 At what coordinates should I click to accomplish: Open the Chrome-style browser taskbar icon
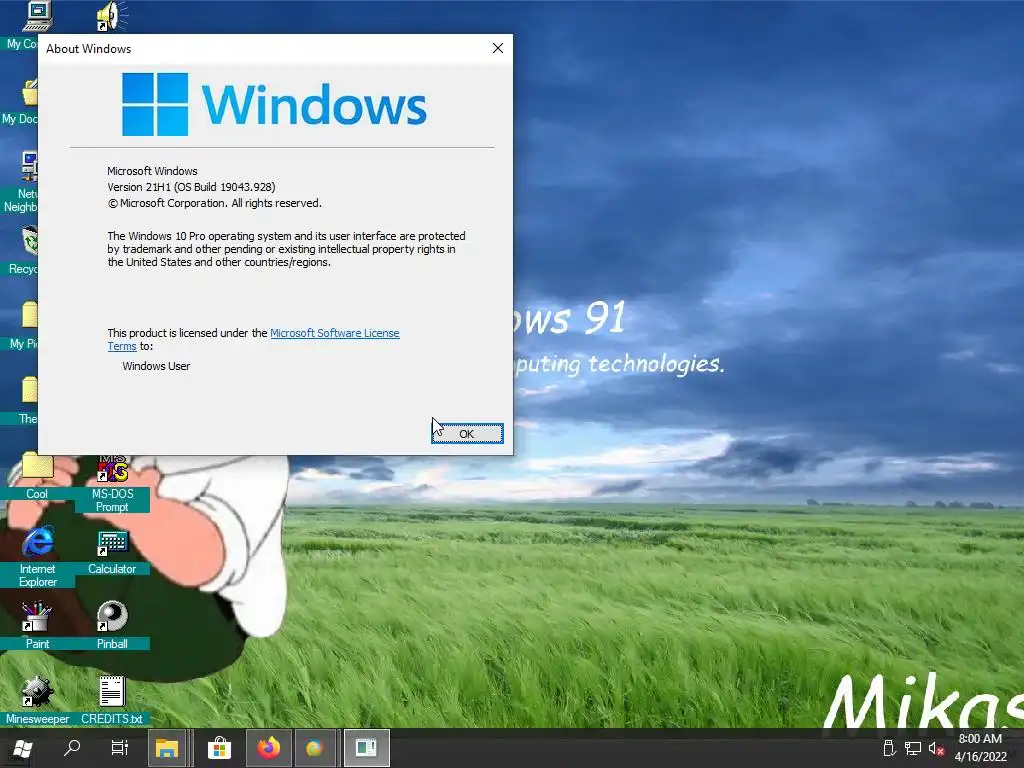(x=315, y=748)
